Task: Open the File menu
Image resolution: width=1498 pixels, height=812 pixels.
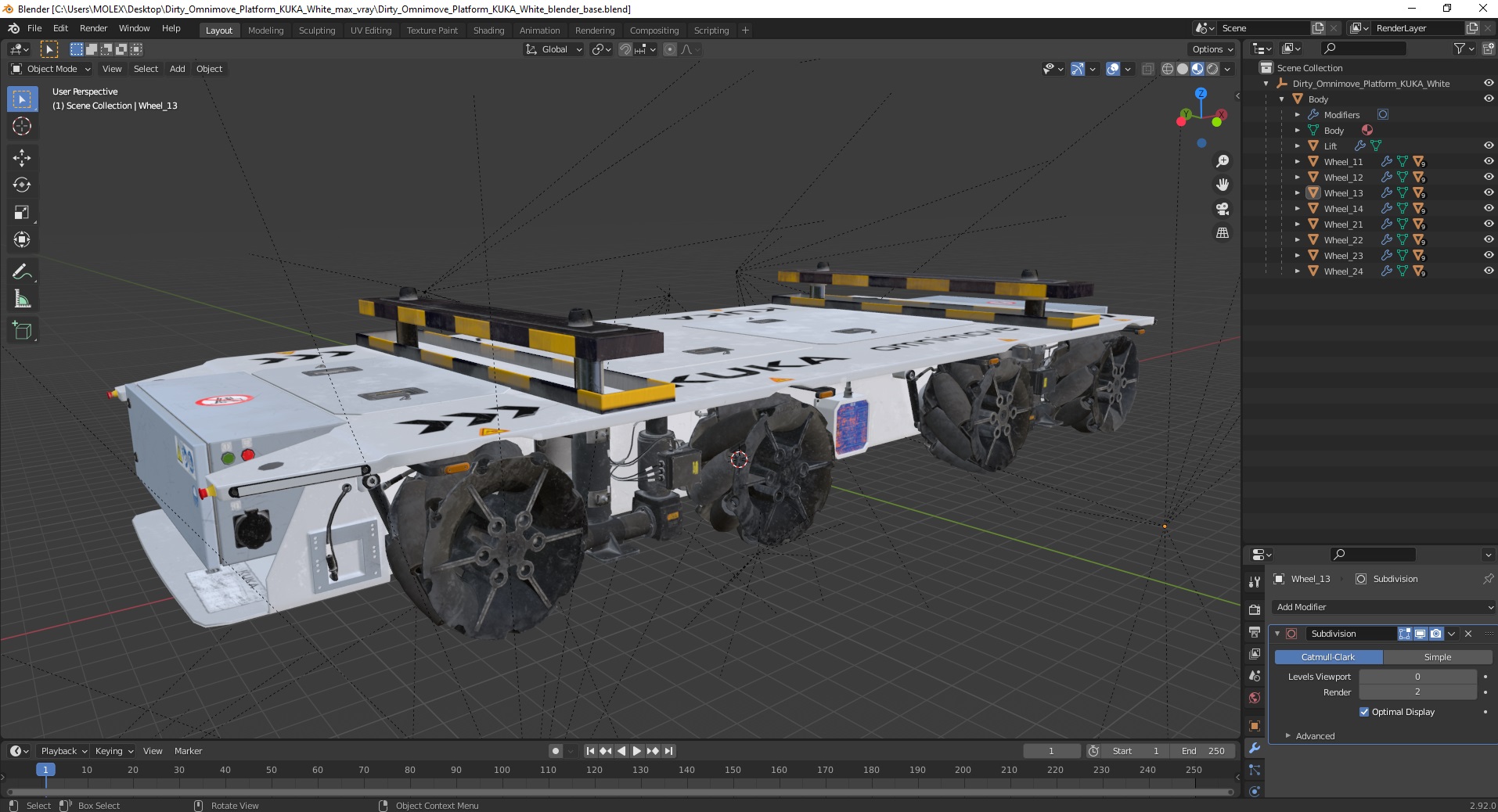Action: [34, 28]
